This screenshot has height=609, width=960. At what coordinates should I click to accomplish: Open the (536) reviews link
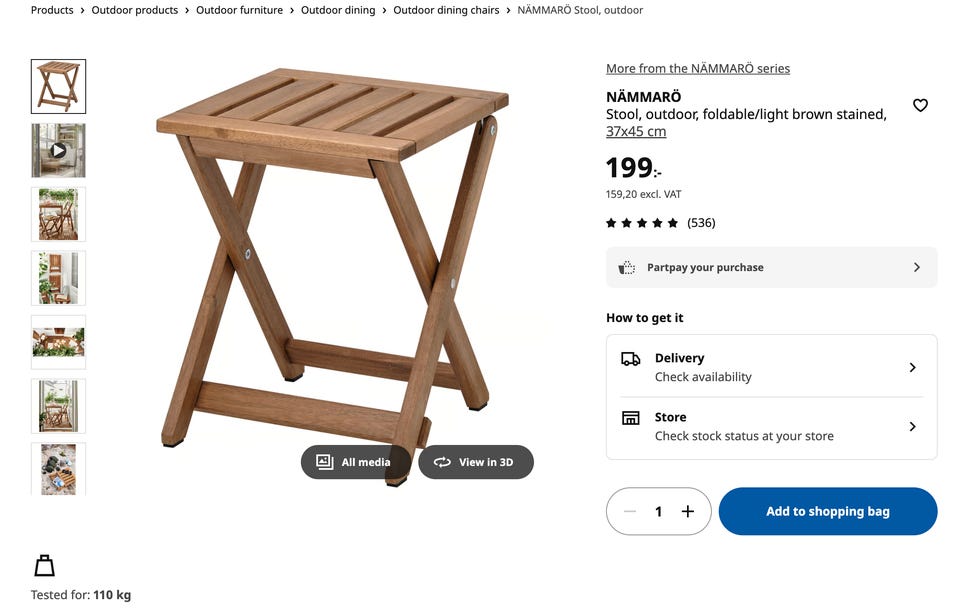coord(701,223)
